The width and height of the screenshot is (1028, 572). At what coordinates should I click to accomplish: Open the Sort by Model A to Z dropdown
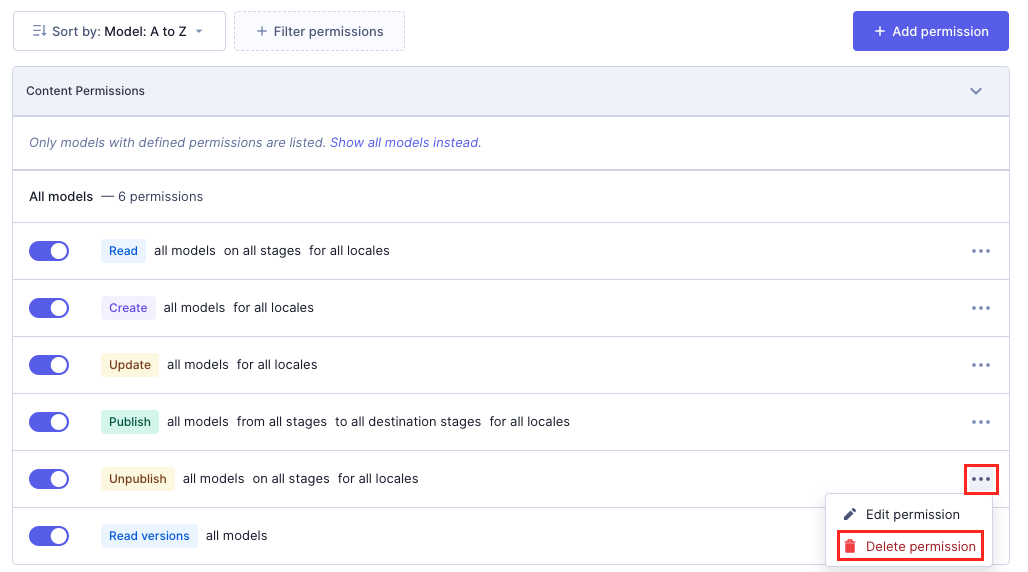[x=119, y=31]
